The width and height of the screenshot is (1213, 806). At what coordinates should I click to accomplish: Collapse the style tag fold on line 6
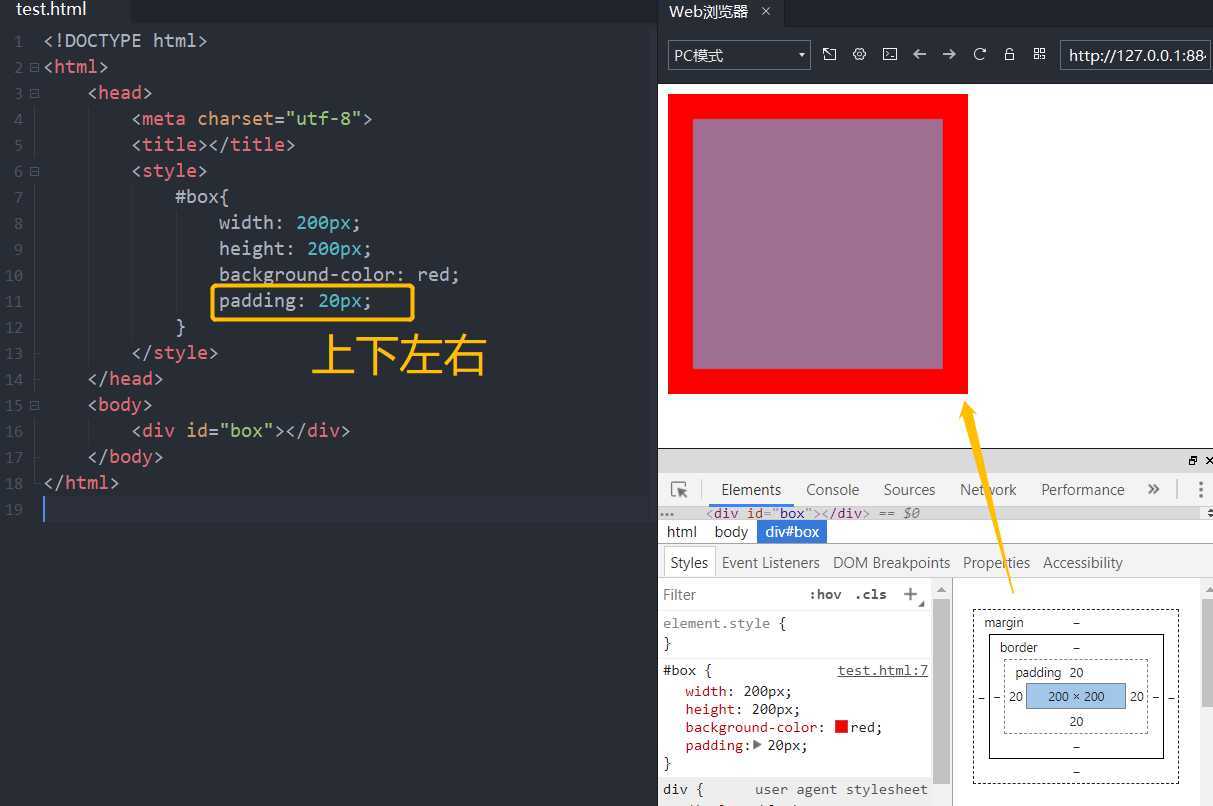(34, 171)
